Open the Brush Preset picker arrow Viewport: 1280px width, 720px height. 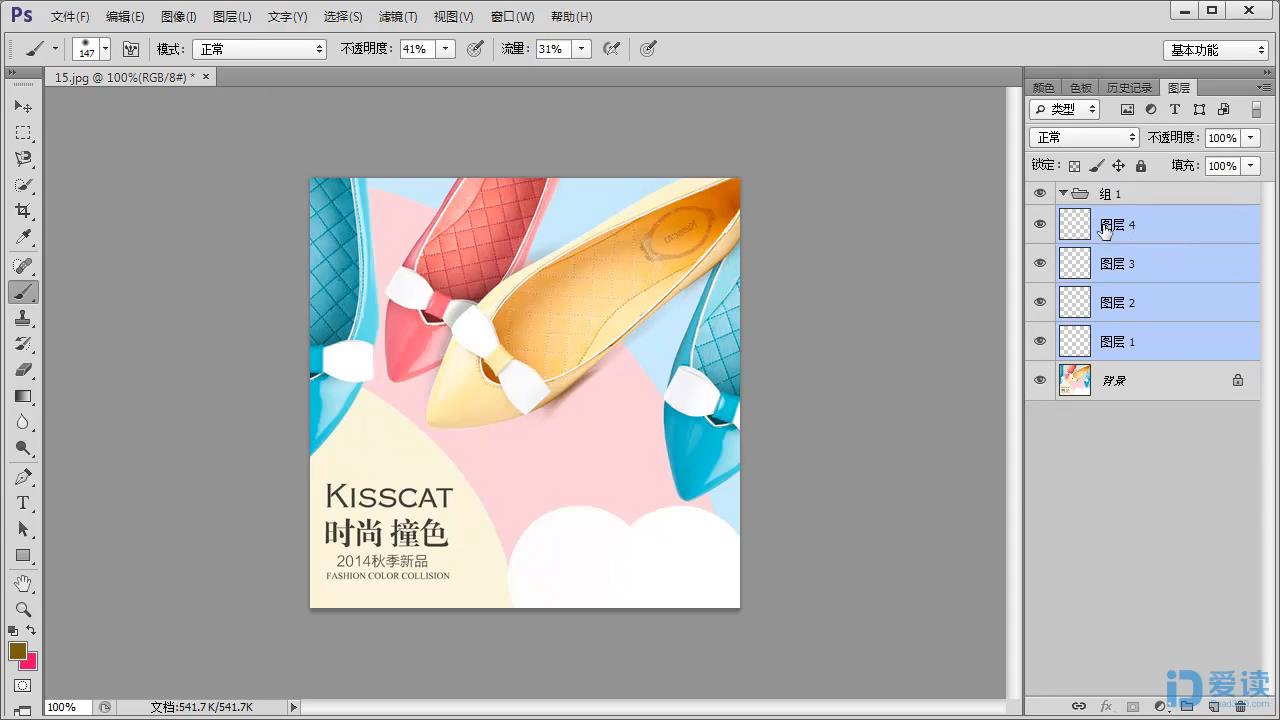point(105,49)
